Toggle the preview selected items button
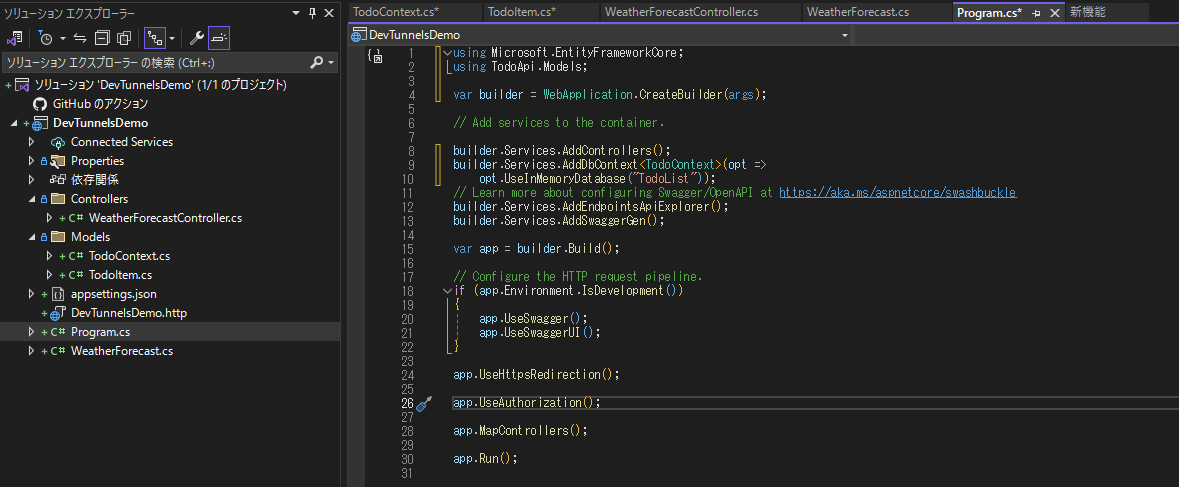The height and width of the screenshot is (487, 1179). (219, 38)
